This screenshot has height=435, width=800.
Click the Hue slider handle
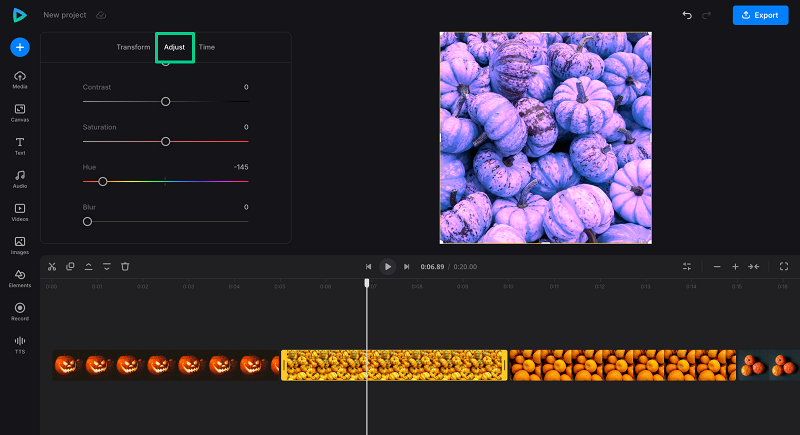coord(102,181)
